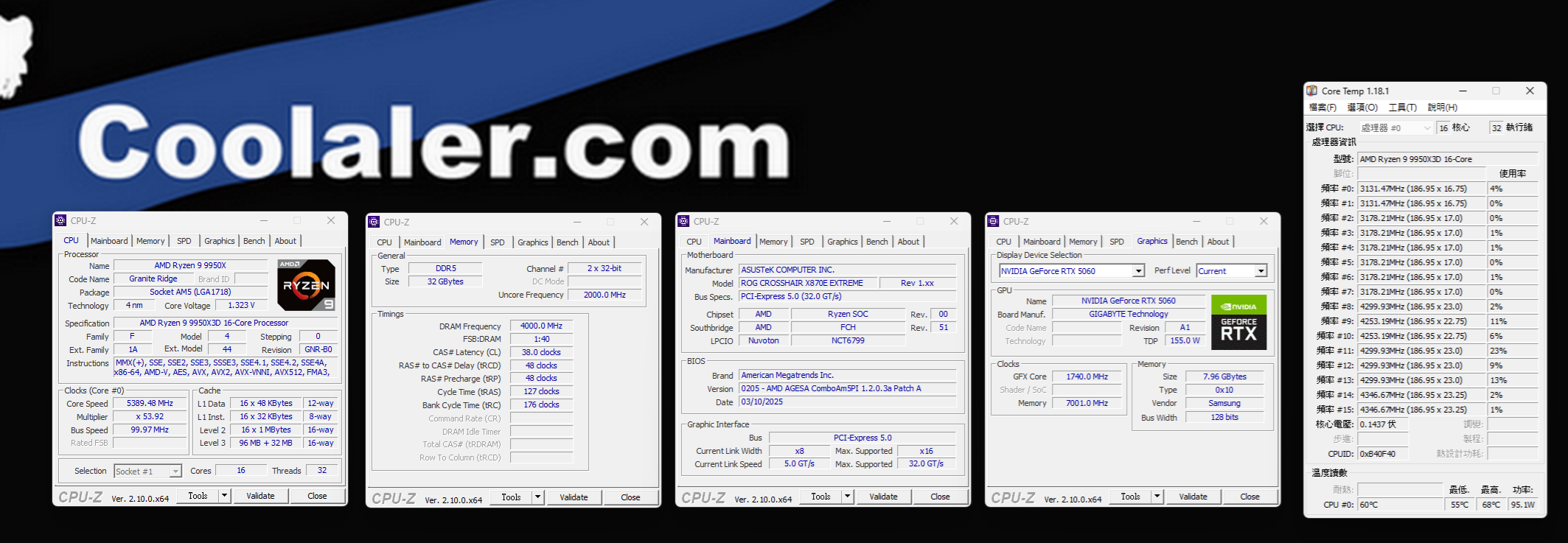Click the CPU-Z app icon in the Graphics window title bar

tap(994, 221)
